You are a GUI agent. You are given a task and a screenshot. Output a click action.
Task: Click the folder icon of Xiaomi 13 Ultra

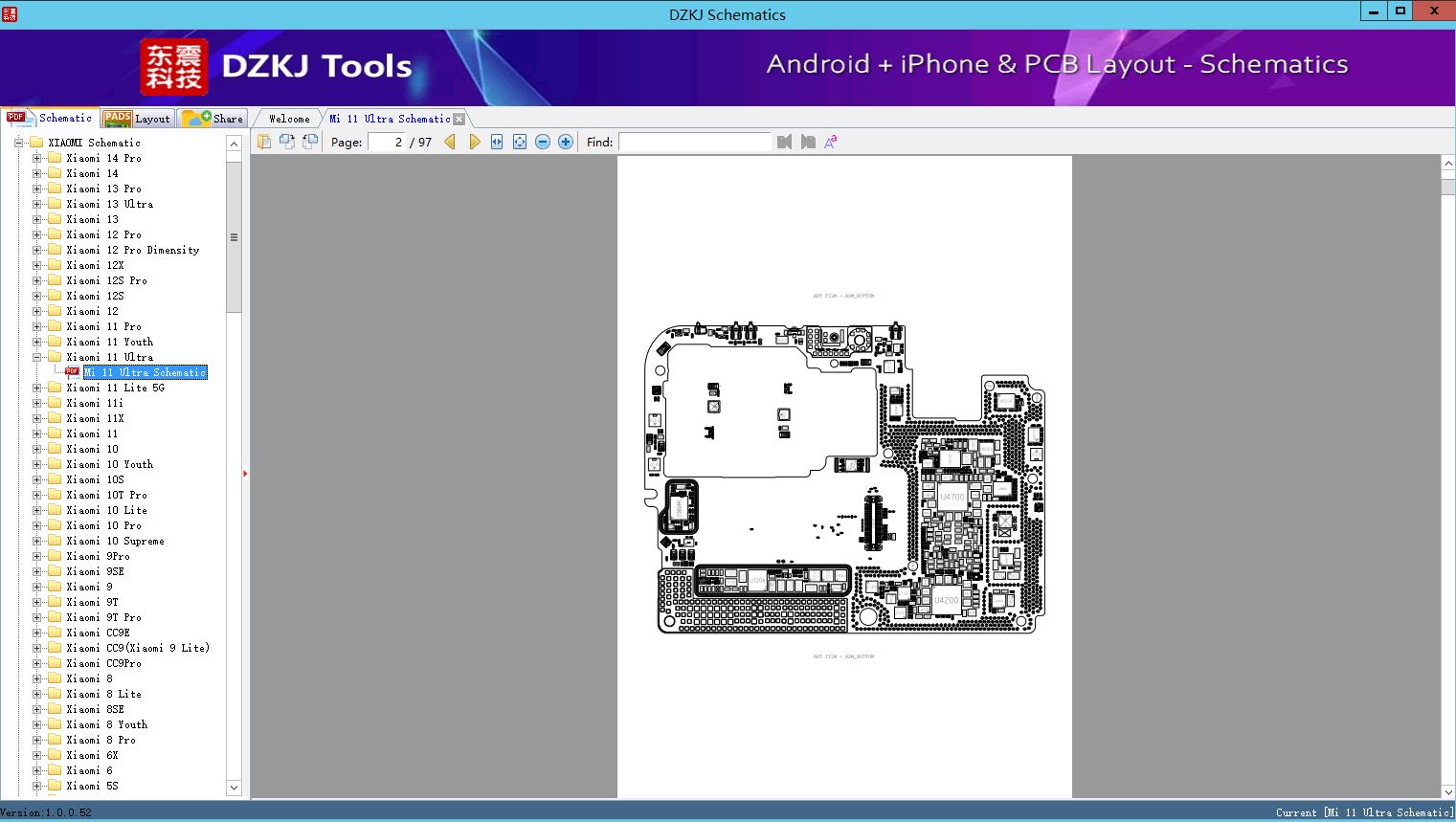(55, 204)
